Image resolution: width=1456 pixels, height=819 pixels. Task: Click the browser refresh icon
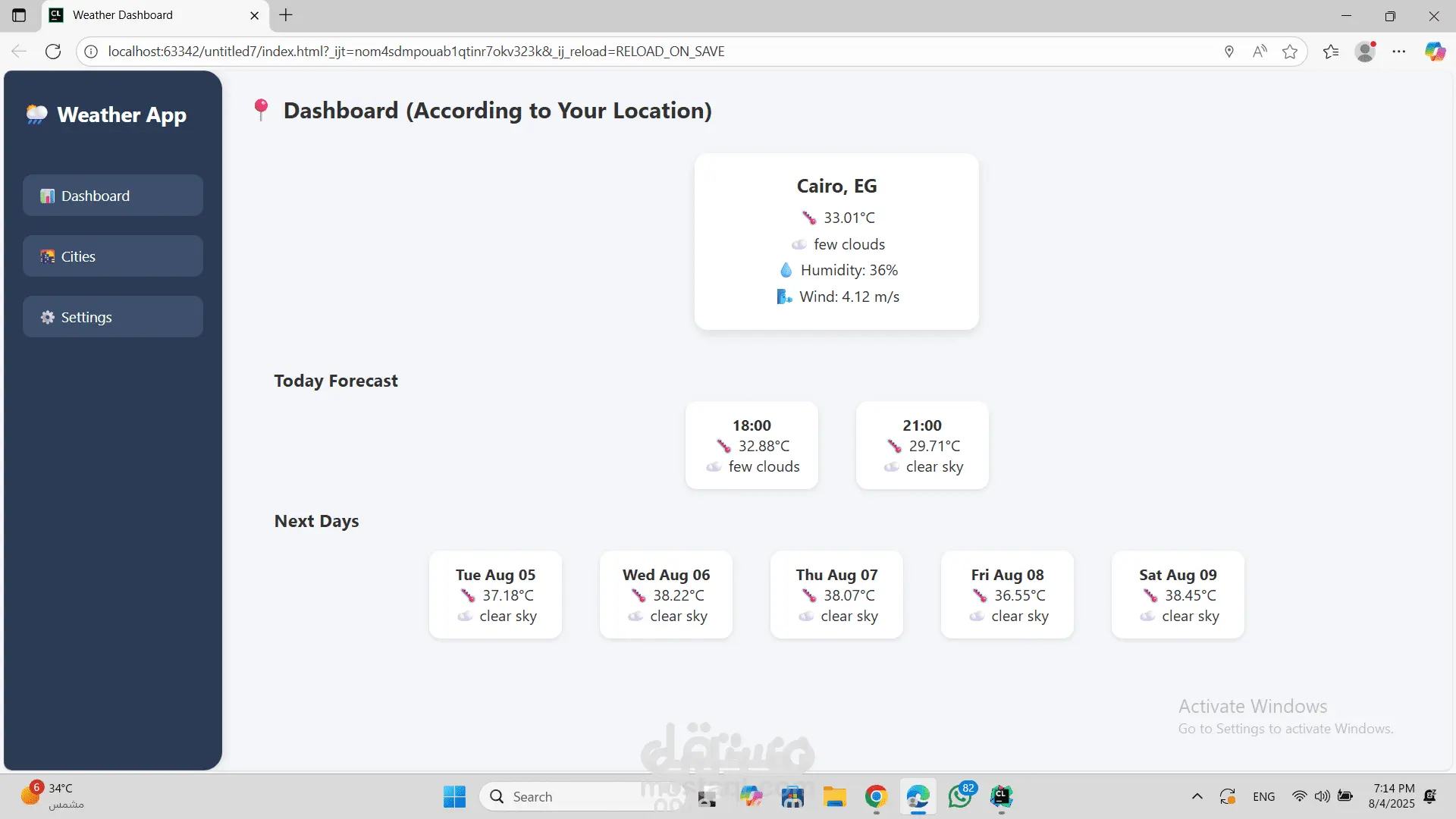[x=53, y=52]
